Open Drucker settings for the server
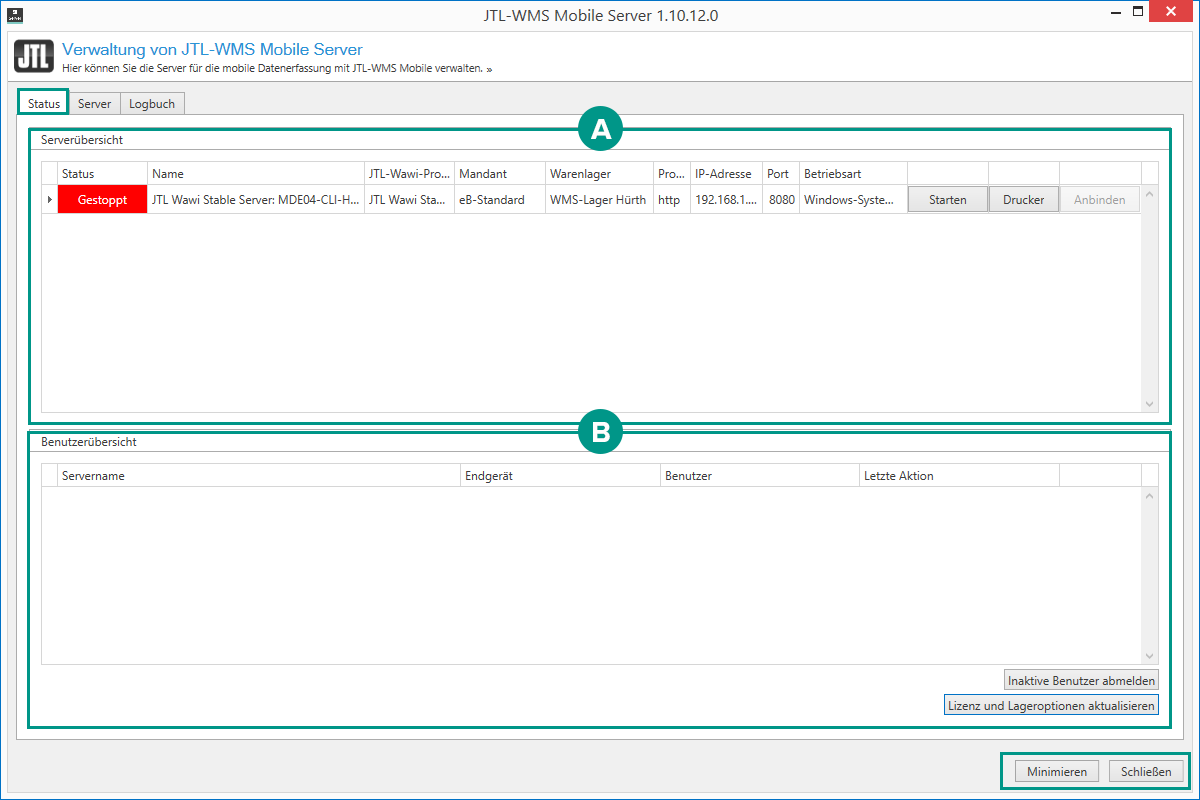The height and width of the screenshot is (800, 1200). click(x=1023, y=200)
